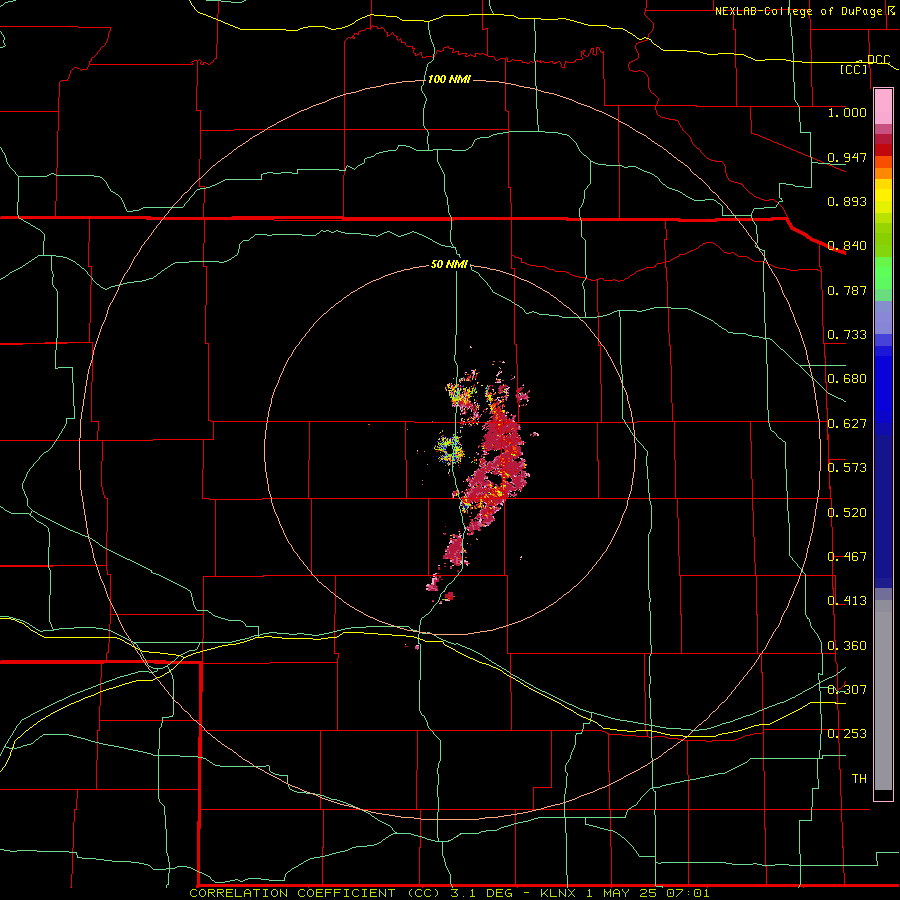Click the small crimson echo south of main cluster
Screen dimensions: 900x900
tap(455, 550)
